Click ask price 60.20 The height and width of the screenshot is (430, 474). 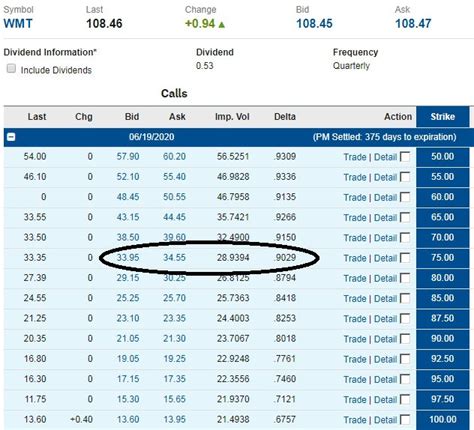174,156
